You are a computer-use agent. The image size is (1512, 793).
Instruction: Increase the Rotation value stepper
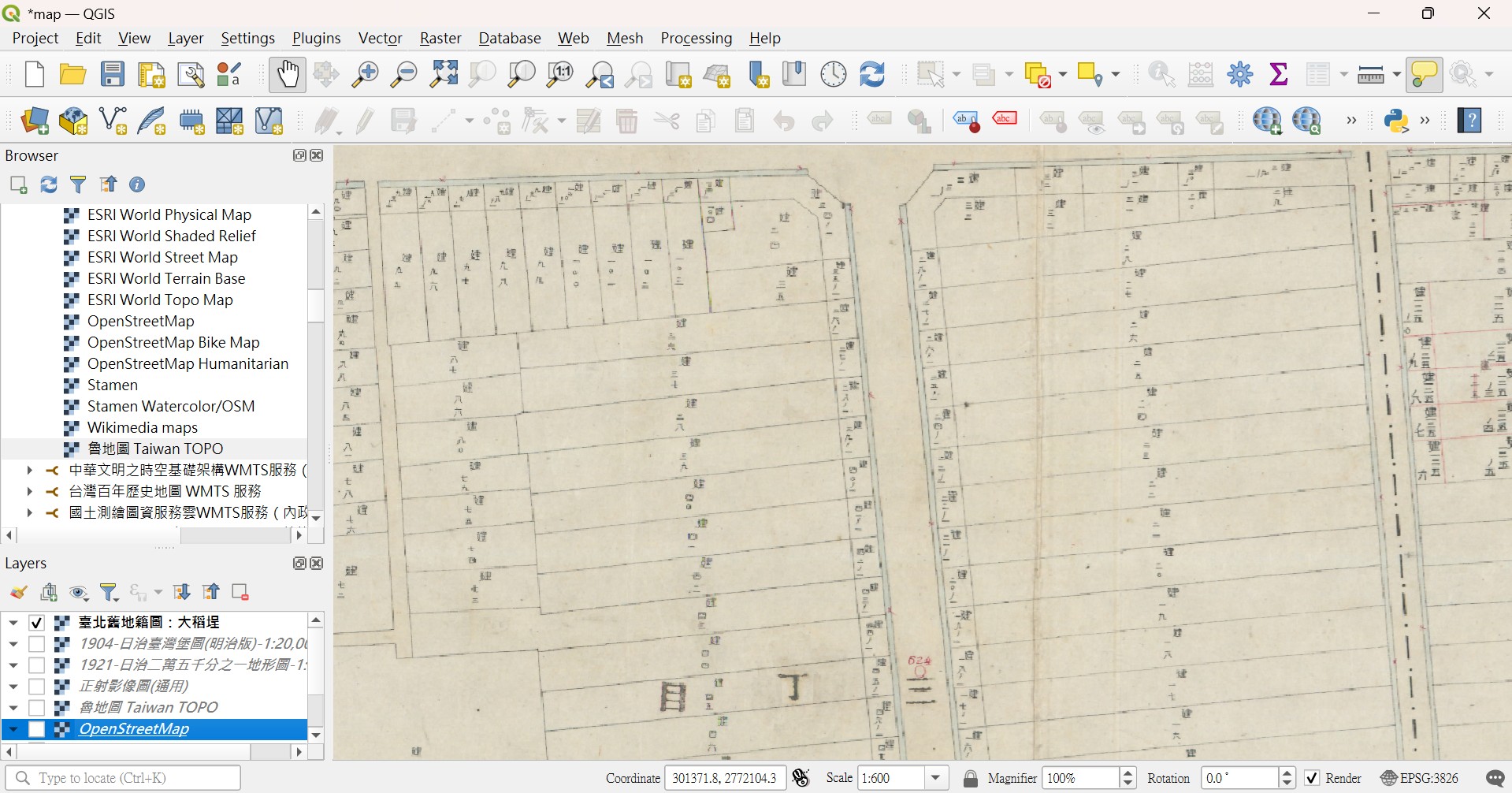pos(1287,773)
